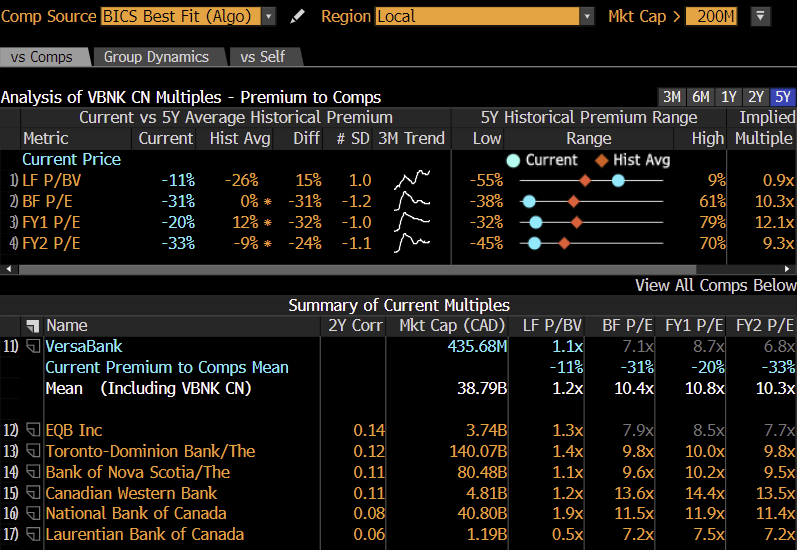The width and height of the screenshot is (797, 550).
Task: Click the Hist Avg diamond on LF P/BV range
Action: [x=586, y=180]
